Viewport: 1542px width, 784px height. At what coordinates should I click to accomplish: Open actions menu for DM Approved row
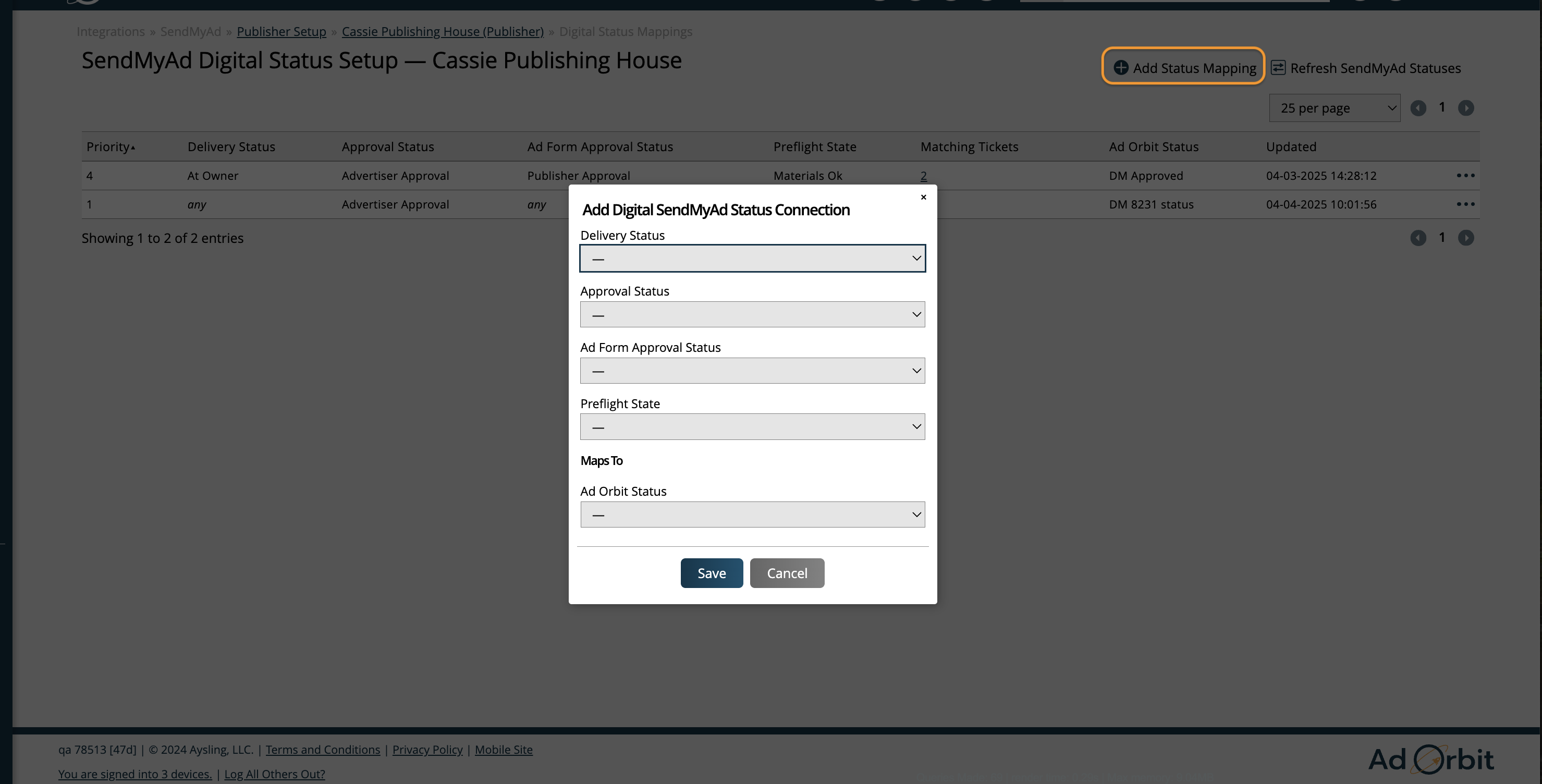1465,175
